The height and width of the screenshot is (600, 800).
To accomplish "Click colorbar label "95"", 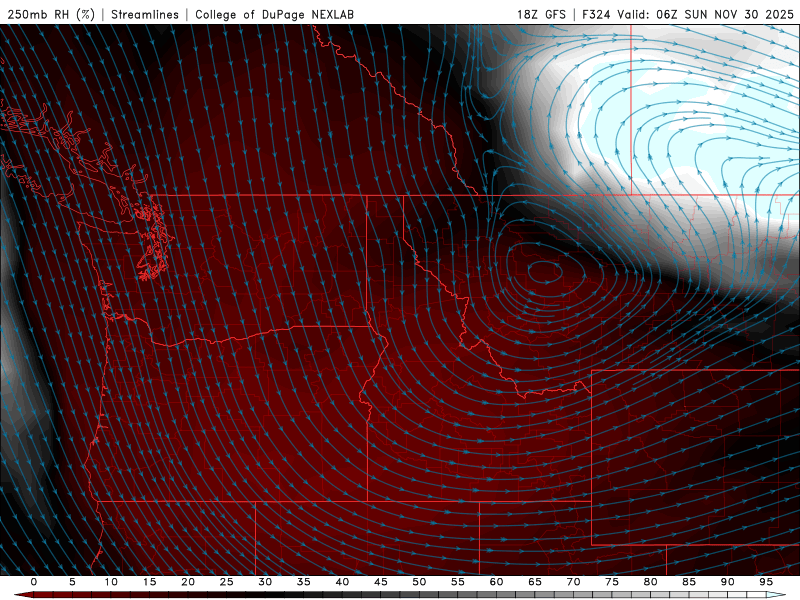I will tap(766, 582).
